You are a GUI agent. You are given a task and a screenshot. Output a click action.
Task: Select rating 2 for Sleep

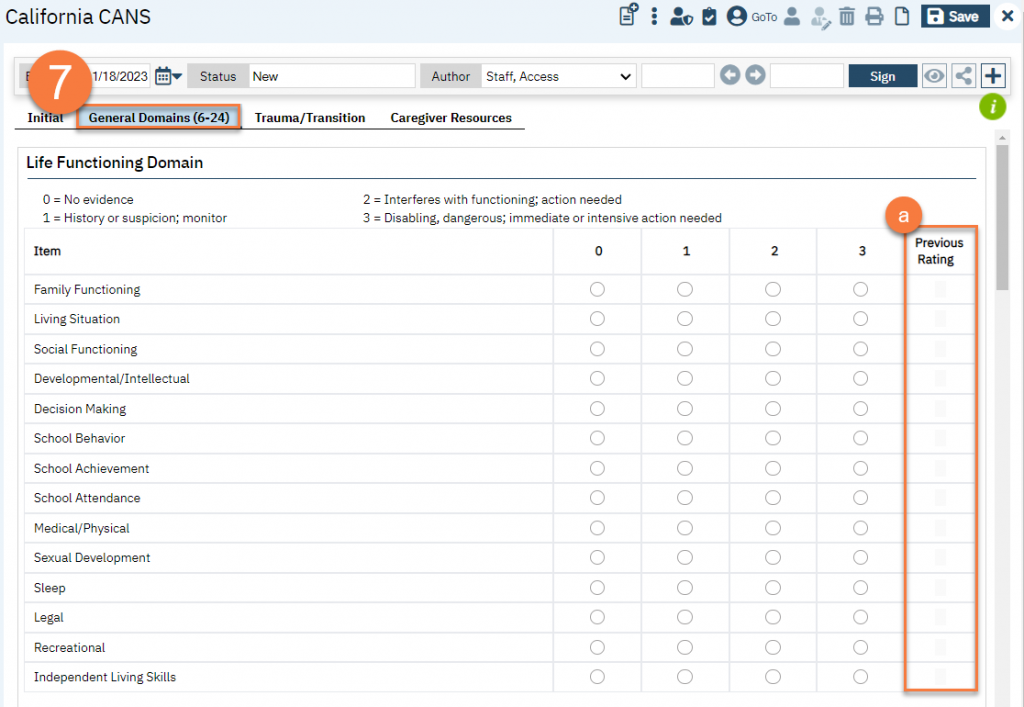pyautogui.click(x=773, y=588)
